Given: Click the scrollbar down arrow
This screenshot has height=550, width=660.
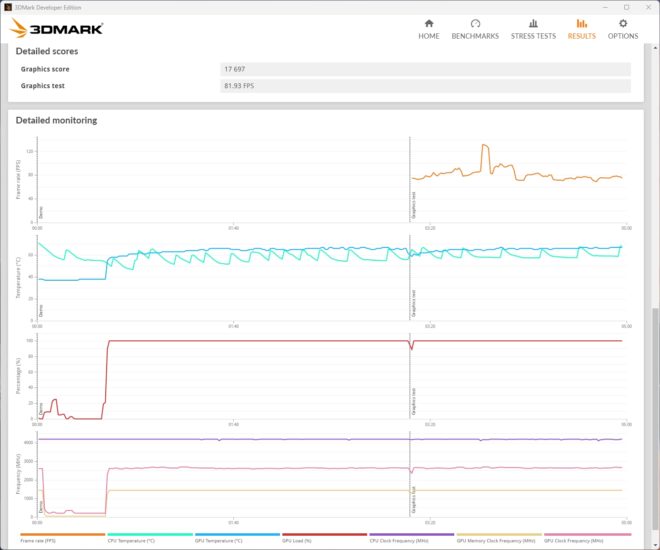Looking at the screenshot, I should pos(655,544).
